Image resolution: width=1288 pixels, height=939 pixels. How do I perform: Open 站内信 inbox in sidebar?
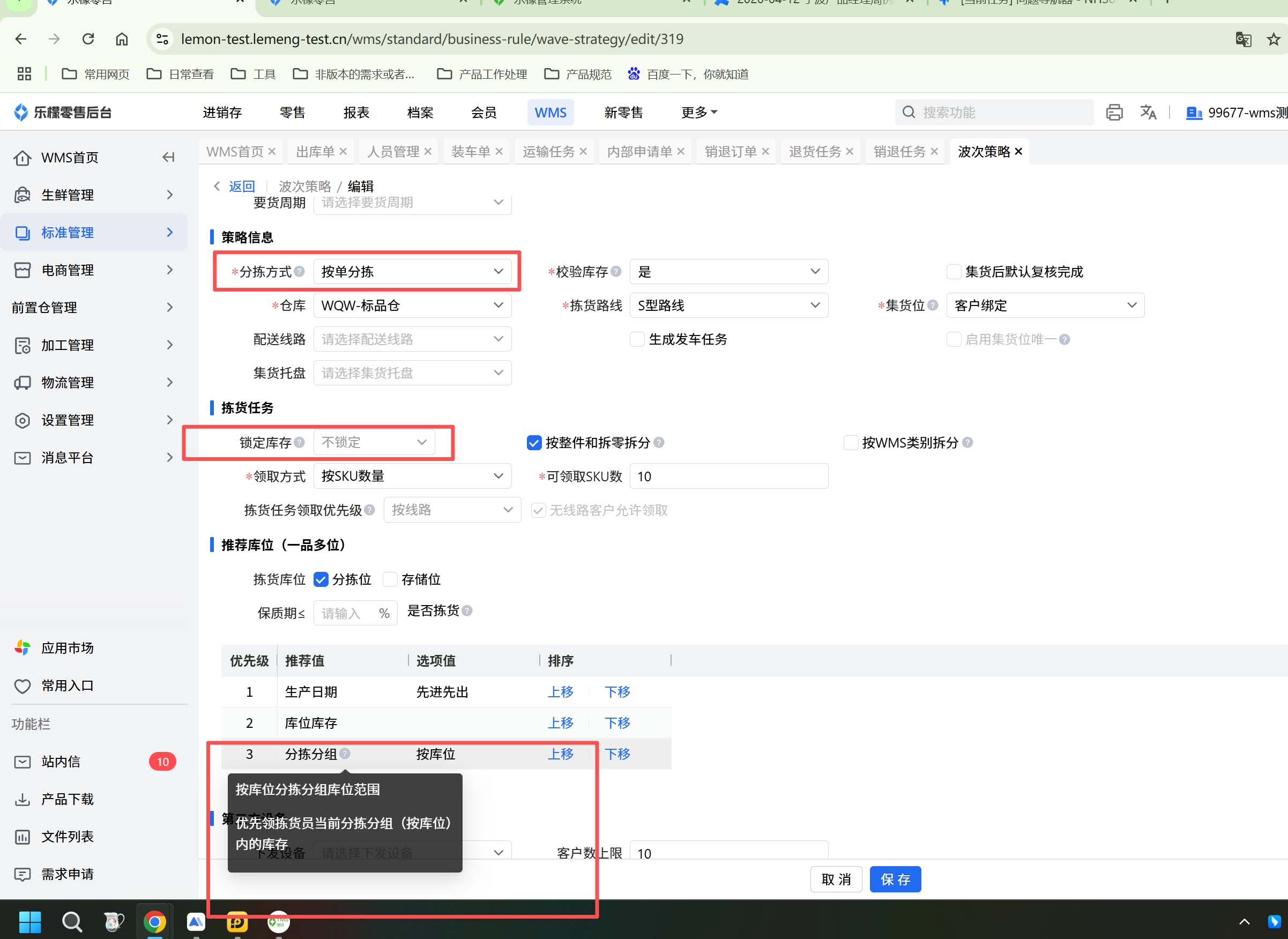[61, 762]
